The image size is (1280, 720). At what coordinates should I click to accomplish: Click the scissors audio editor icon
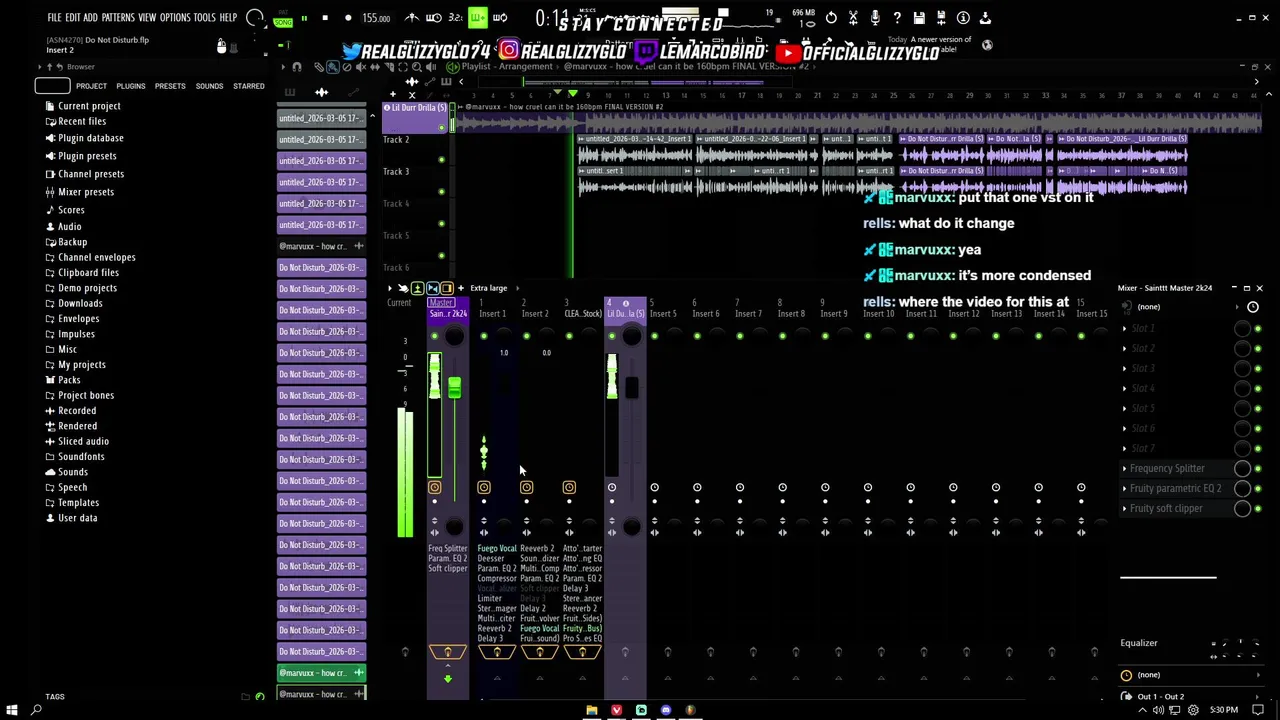pyautogui.click(x=853, y=18)
